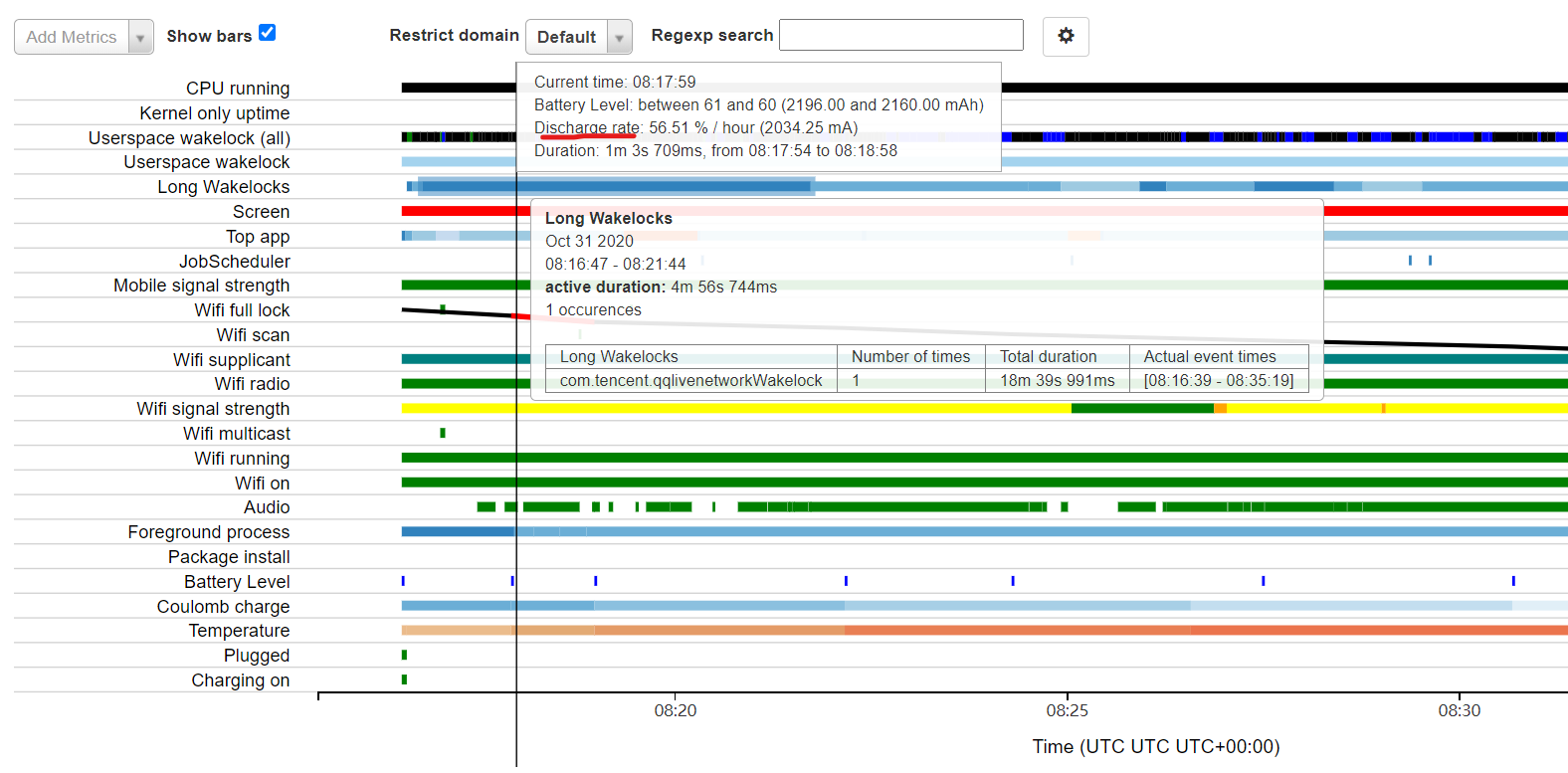Click the Foreground process blue bar
The width and height of the screenshot is (1568, 773).
(x=995, y=531)
